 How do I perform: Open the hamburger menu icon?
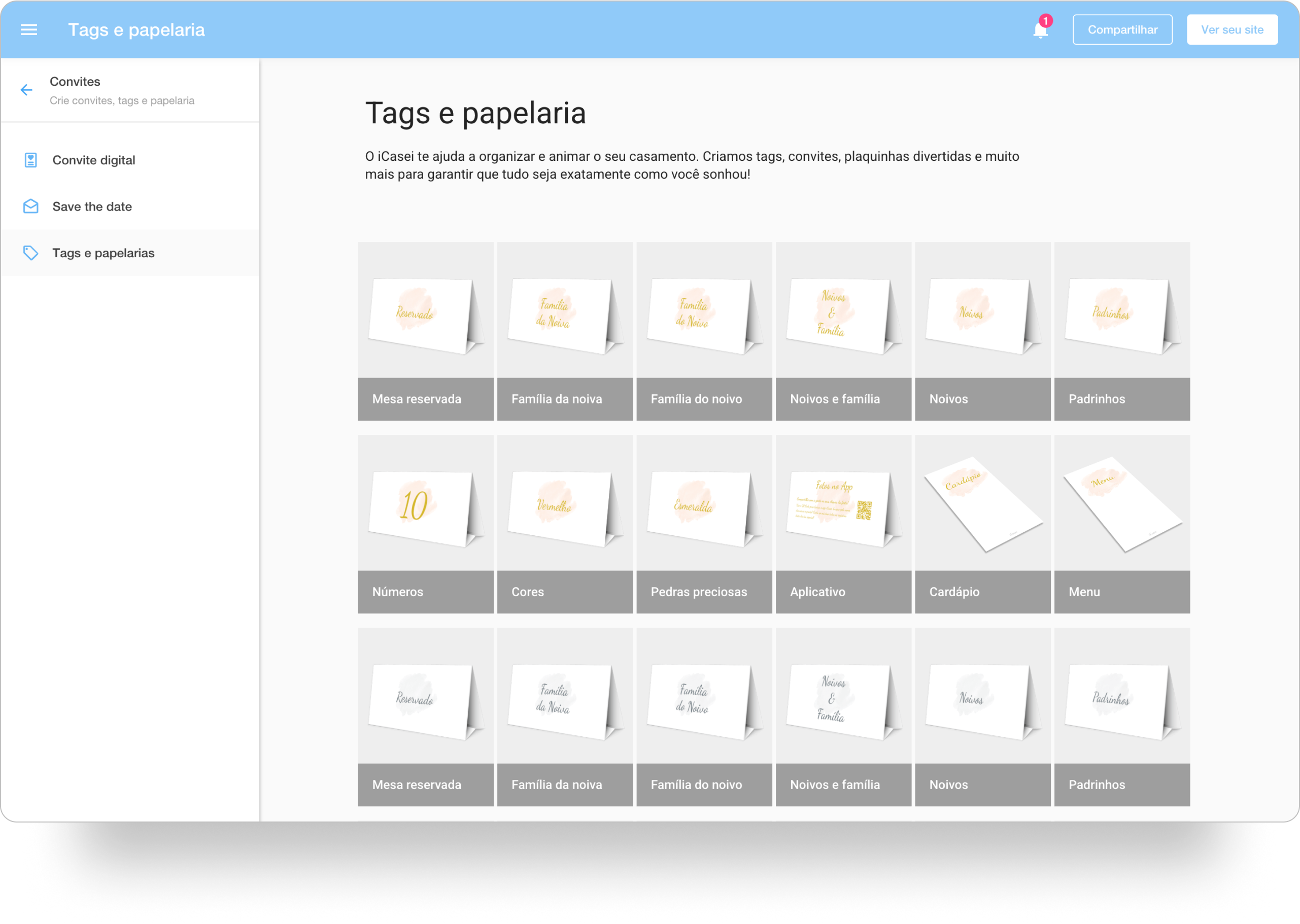[x=29, y=29]
